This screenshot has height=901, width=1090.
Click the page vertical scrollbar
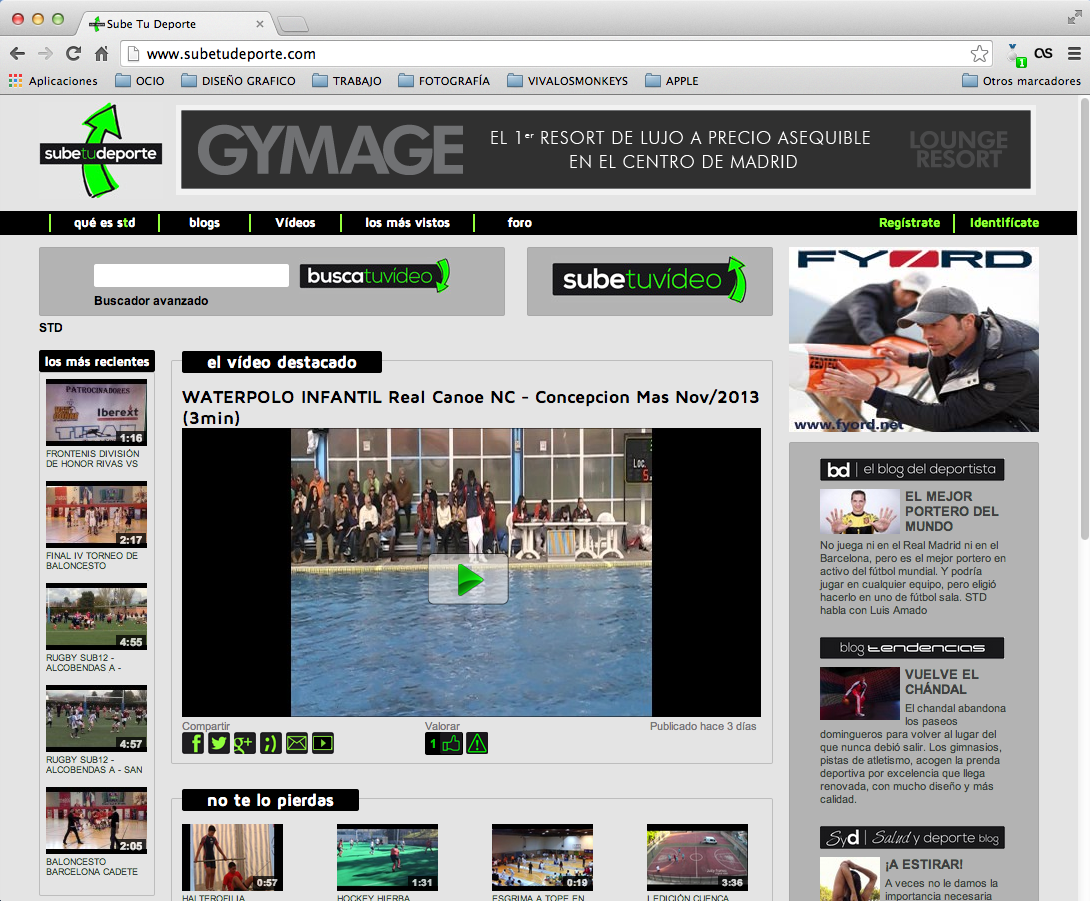pyautogui.click(x=1084, y=320)
